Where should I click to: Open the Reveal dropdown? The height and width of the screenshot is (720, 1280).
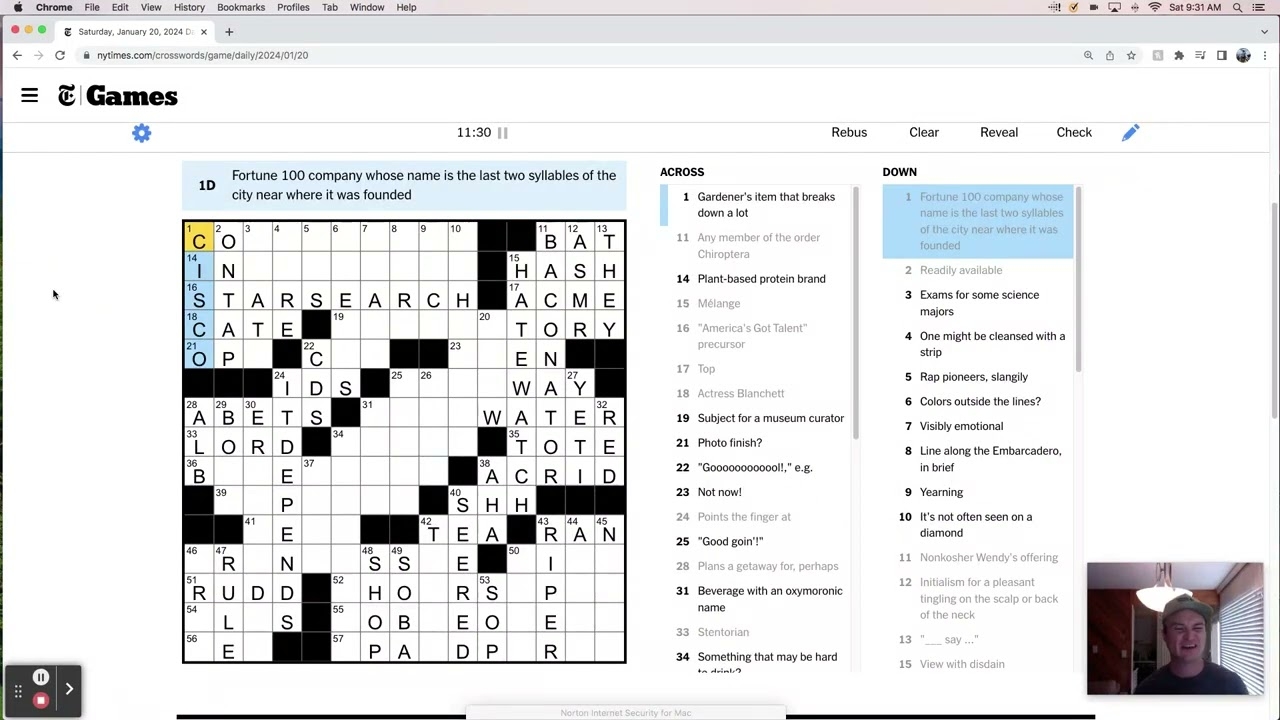pyautogui.click(x=998, y=132)
